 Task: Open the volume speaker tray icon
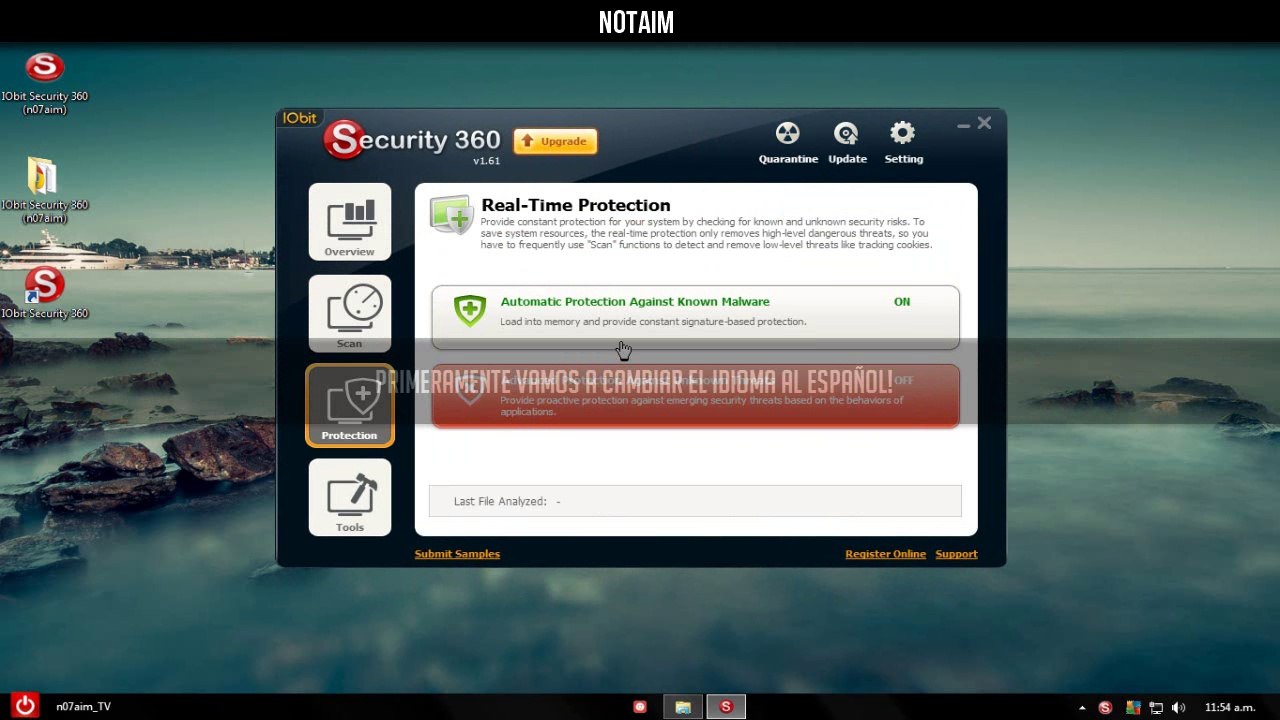(x=1178, y=708)
